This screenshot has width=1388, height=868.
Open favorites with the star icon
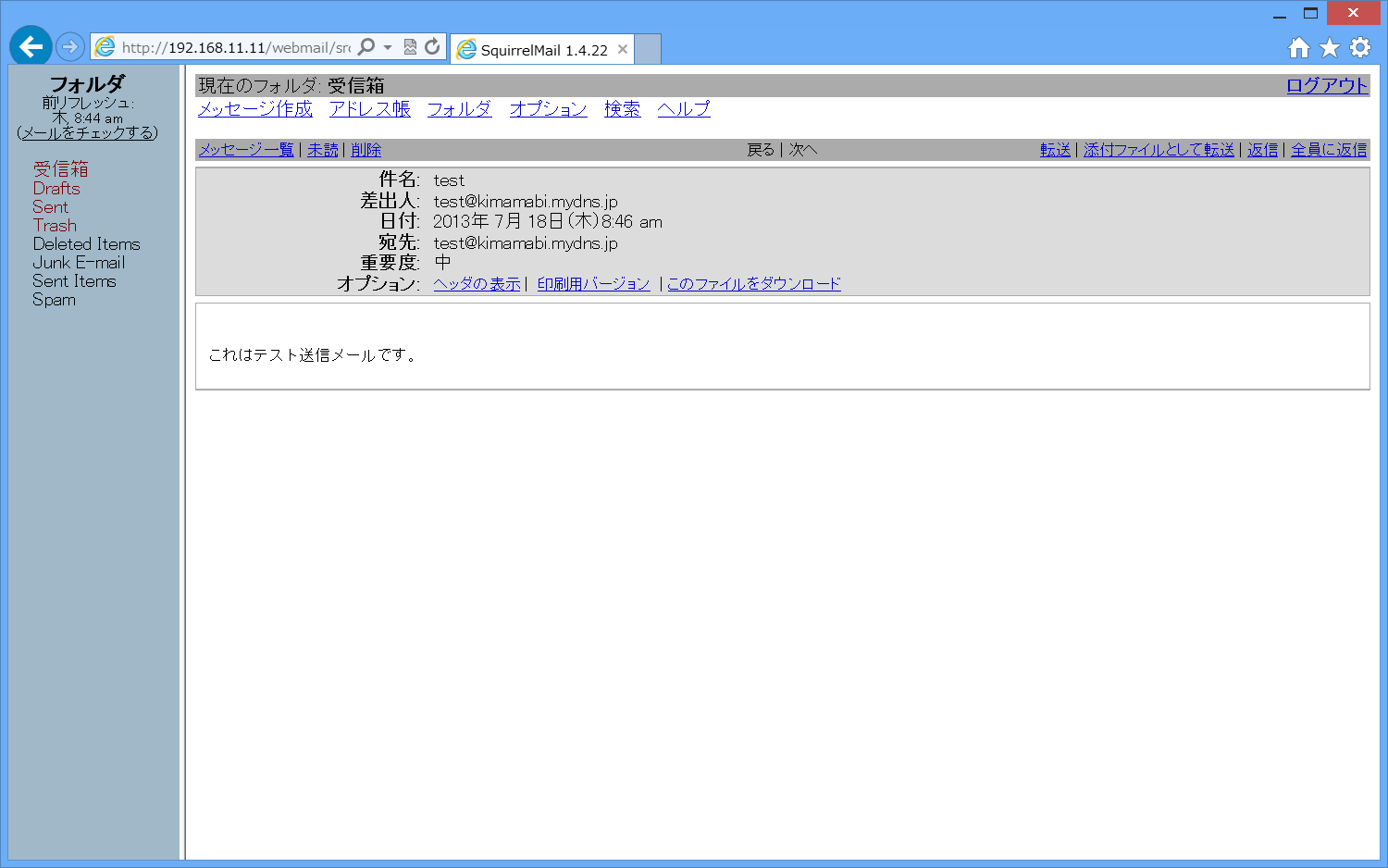[x=1330, y=48]
